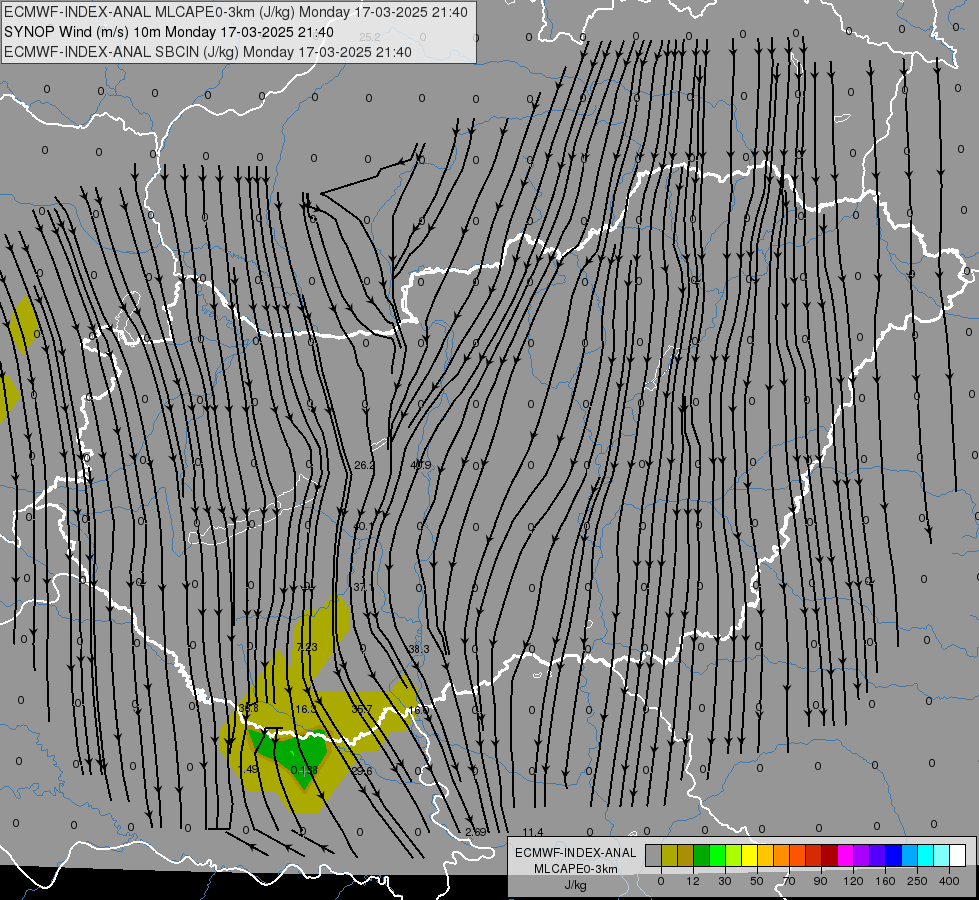This screenshot has width=979, height=900.
Task: Click the legend scale value 70
Action: pos(789,881)
